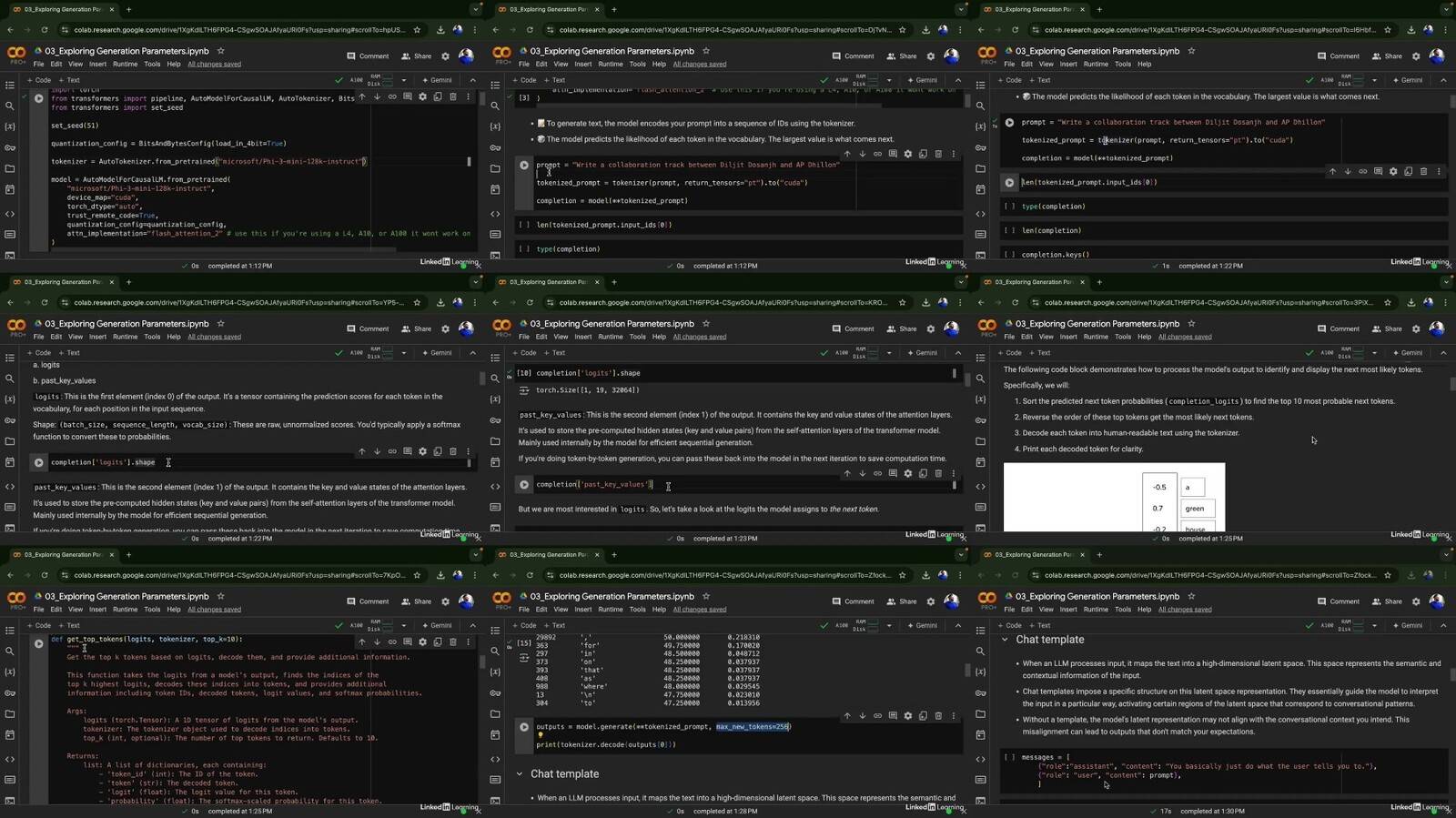Mirror completion['past_key_values'] cell in tab

tap(923, 473)
